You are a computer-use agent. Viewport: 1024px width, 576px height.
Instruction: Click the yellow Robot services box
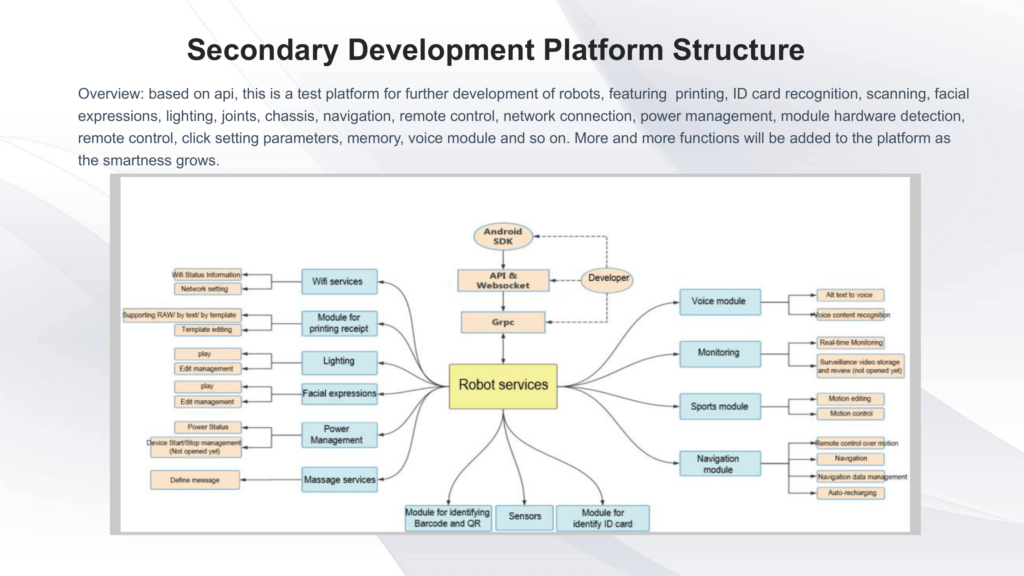(502, 385)
